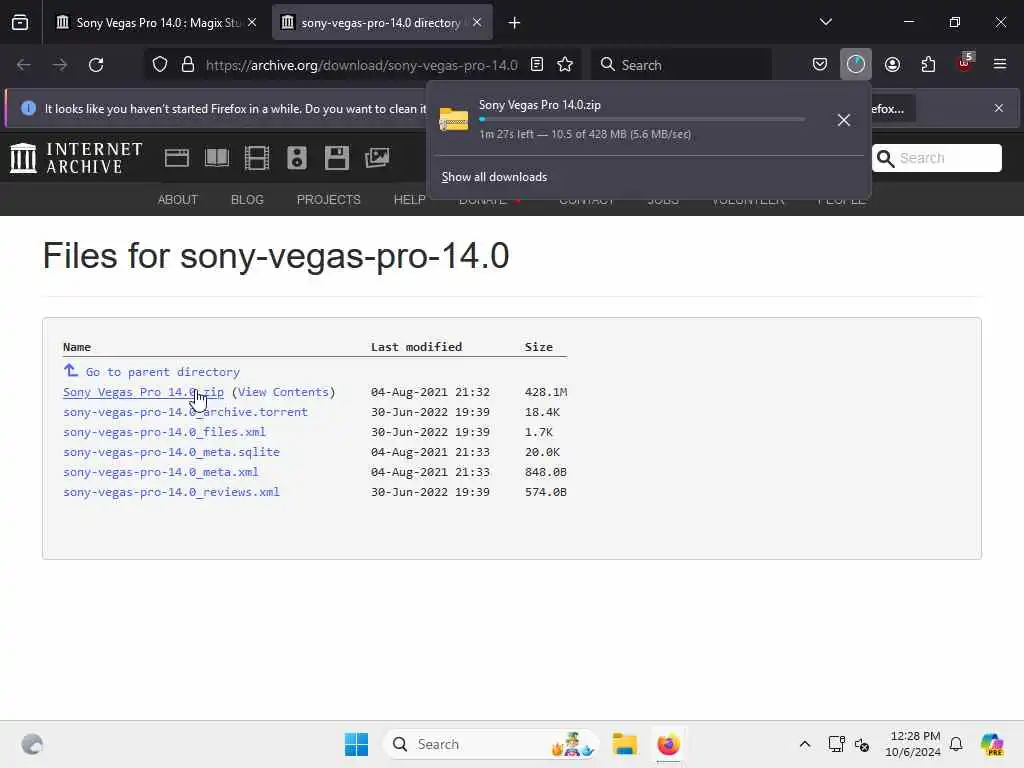Open the Video film strip icon
This screenshot has height=768, width=1024.
257,158
